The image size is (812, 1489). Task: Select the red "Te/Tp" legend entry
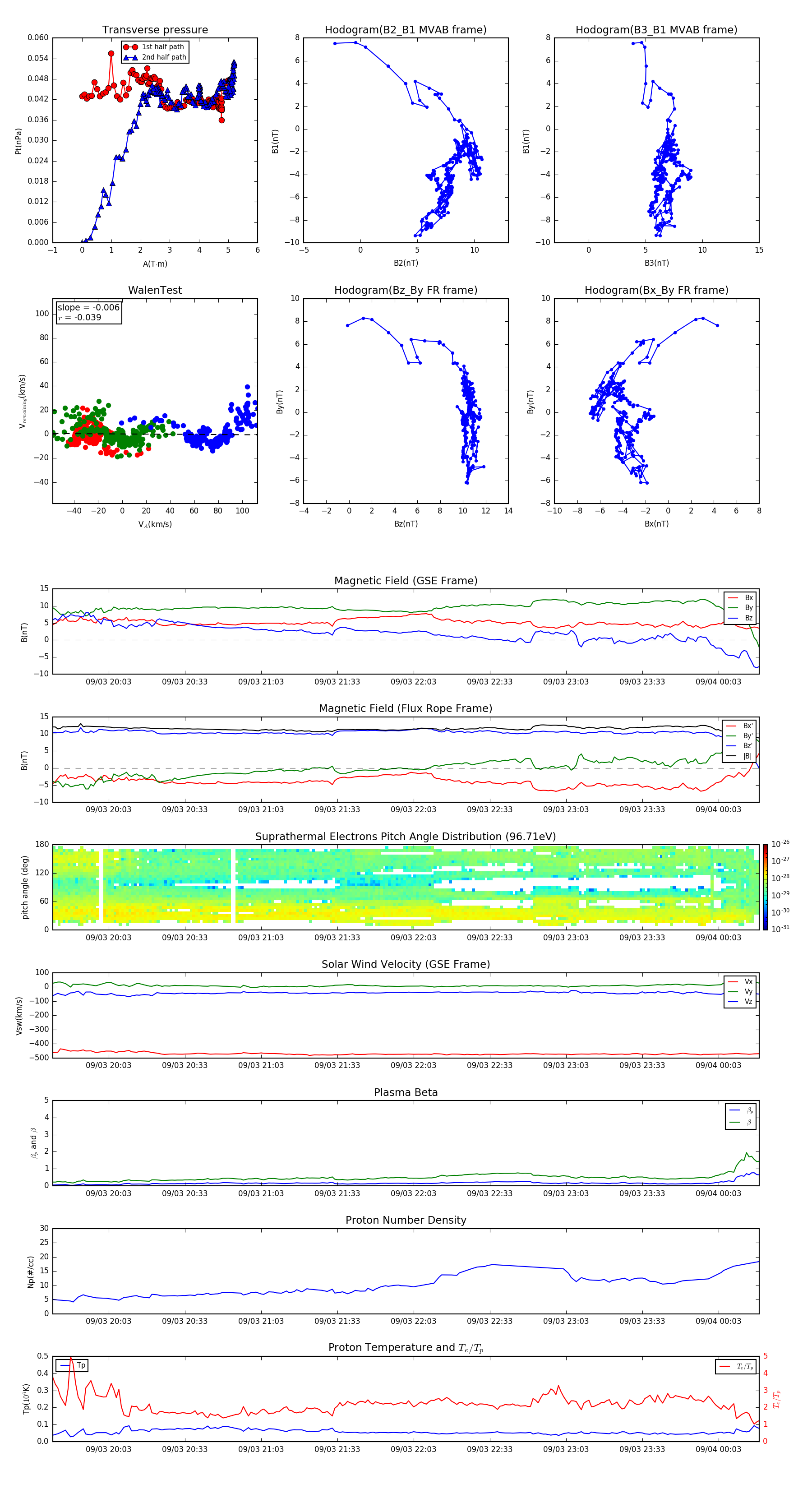point(737,1366)
